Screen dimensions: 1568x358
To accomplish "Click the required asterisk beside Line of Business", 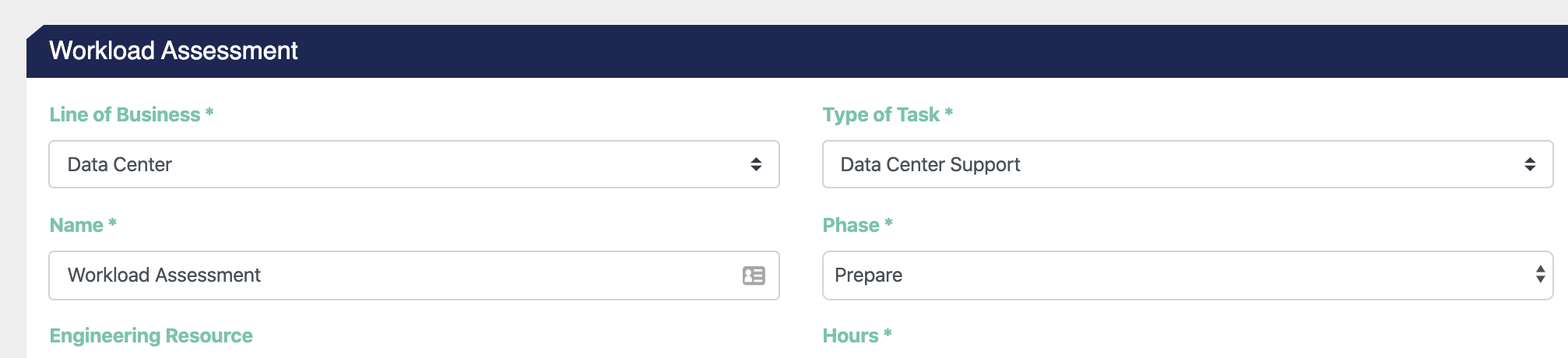I will [x=209, y=112].
